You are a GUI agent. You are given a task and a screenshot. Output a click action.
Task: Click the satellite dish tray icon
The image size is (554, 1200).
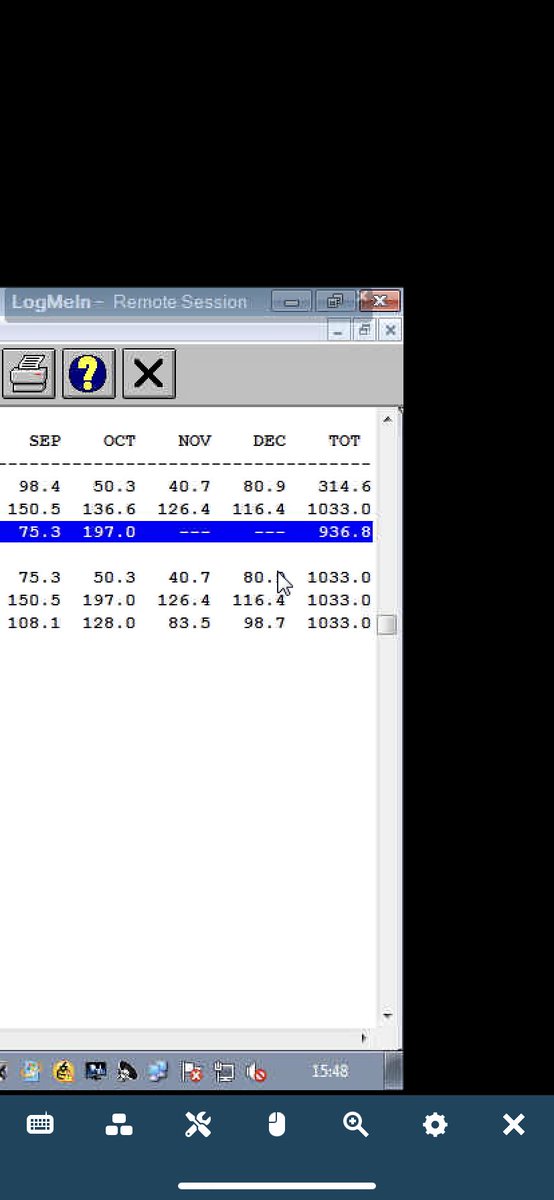click(127, 1072)
